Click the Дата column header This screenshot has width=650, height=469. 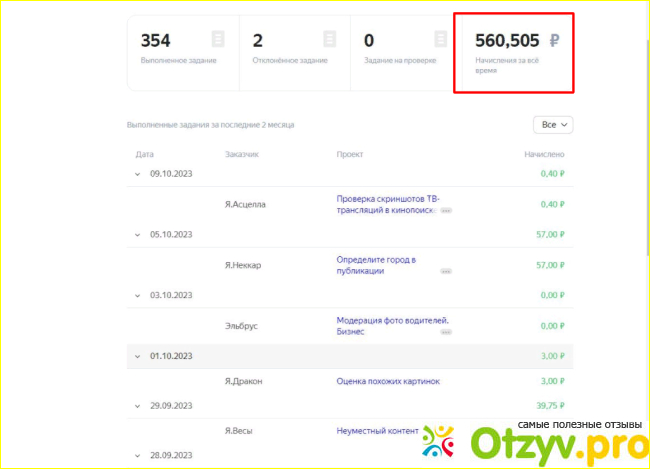(x=144, y=155)
